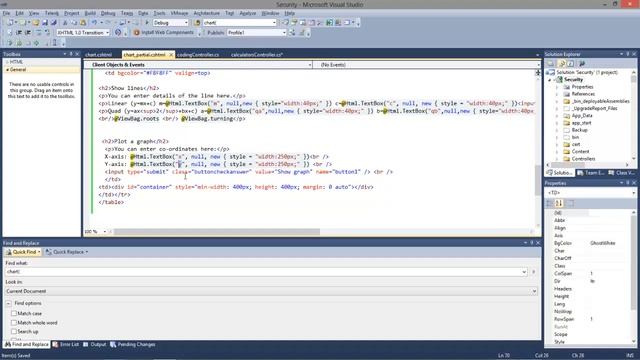Switch to the chart.cshtml tab

98,55
